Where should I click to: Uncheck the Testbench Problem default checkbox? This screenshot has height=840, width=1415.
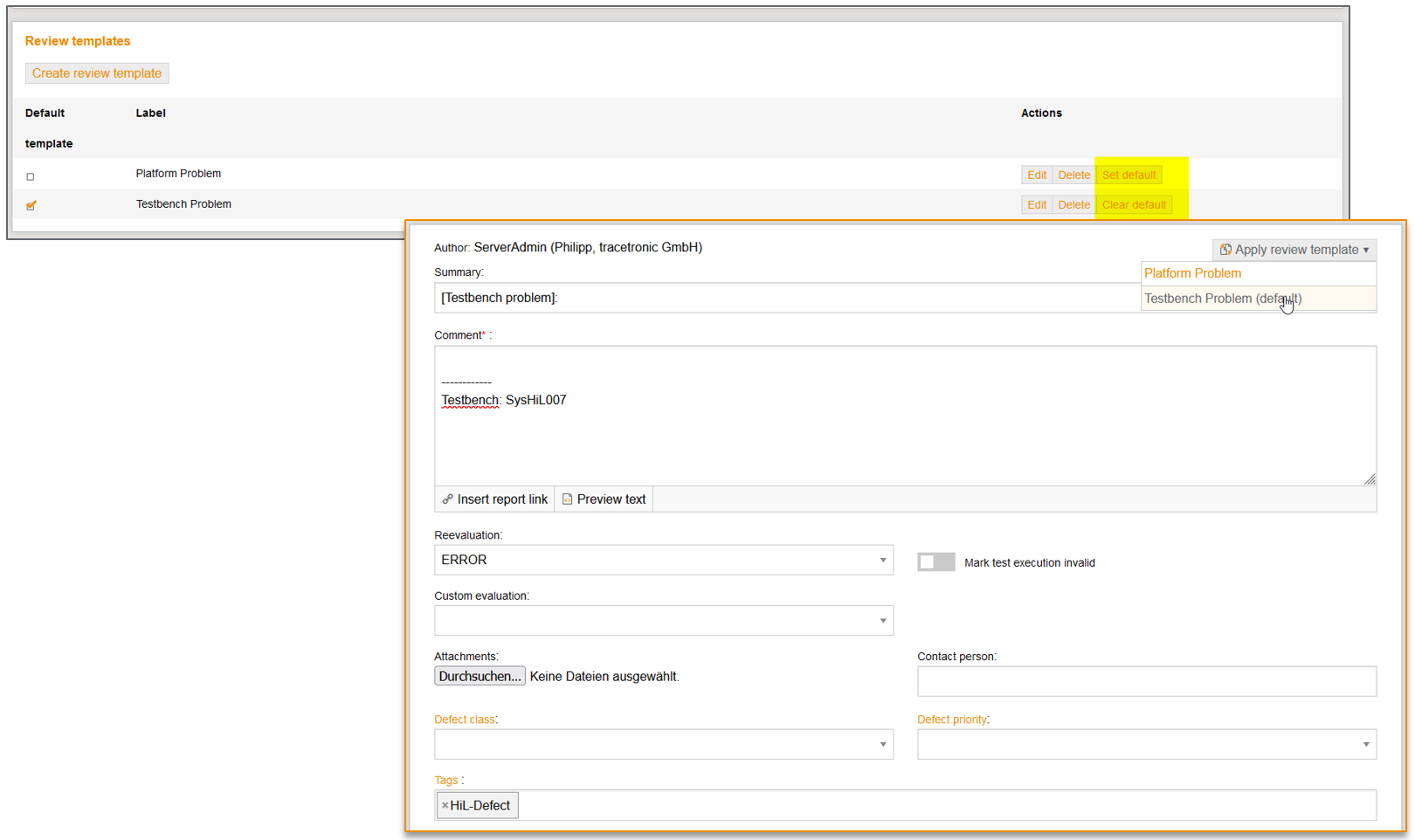pyautogui.click(x=31, y=206)
